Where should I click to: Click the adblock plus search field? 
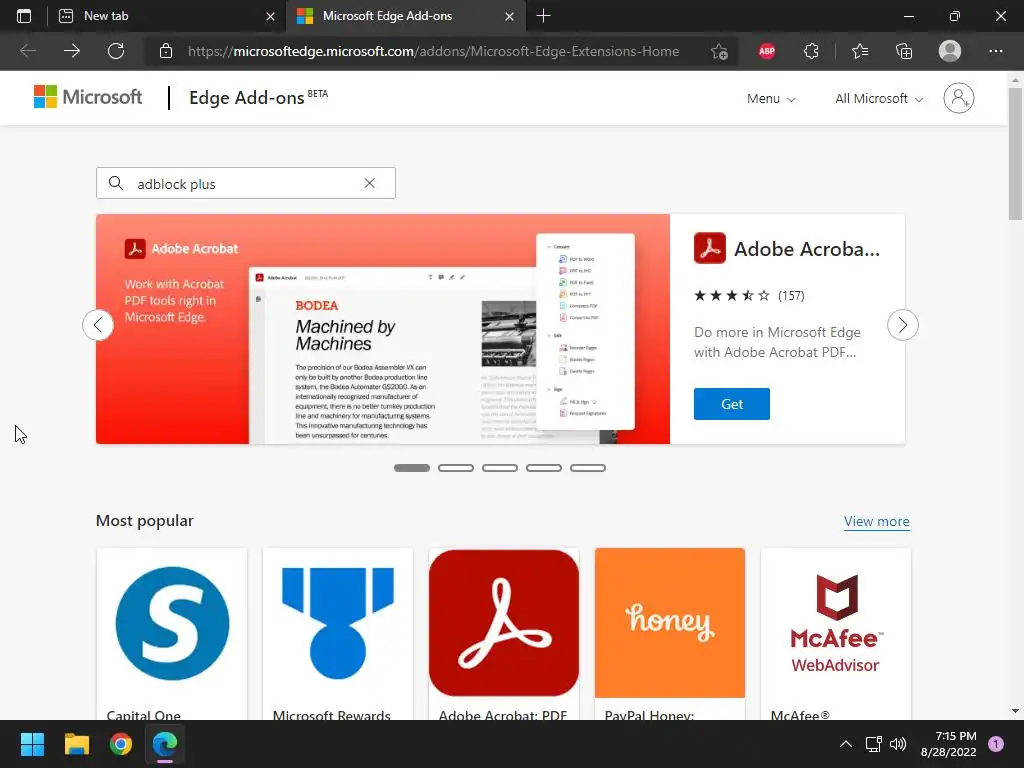click(246, 184)
